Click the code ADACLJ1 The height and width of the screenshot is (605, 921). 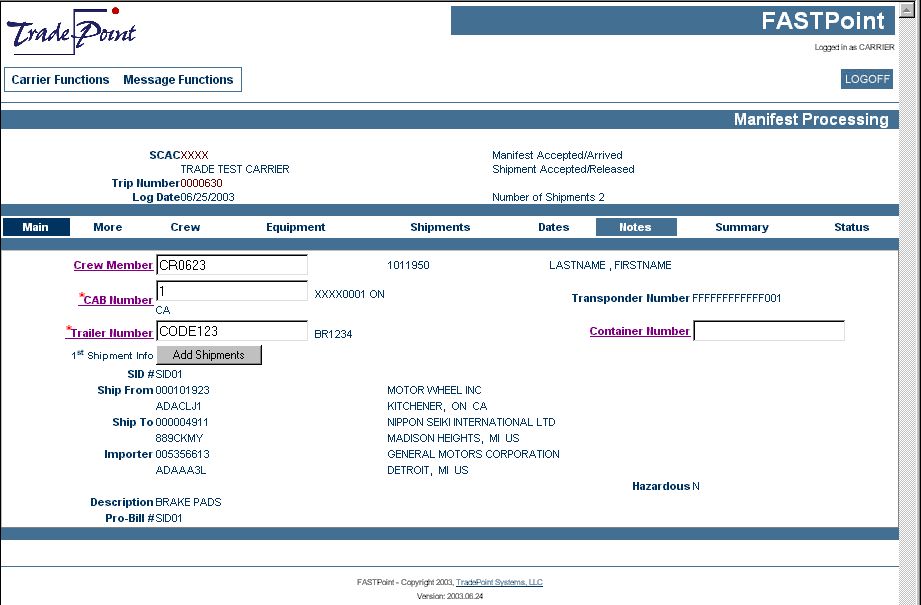(179, 406)
